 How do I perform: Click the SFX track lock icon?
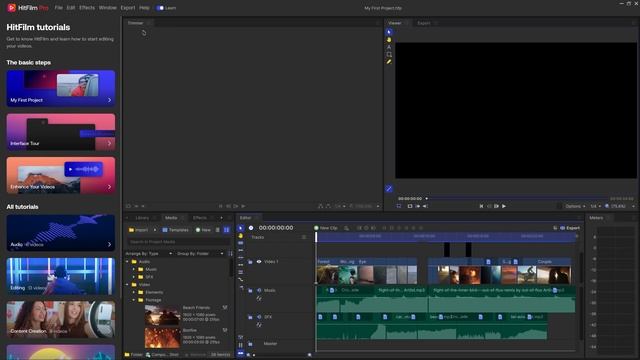250,317
